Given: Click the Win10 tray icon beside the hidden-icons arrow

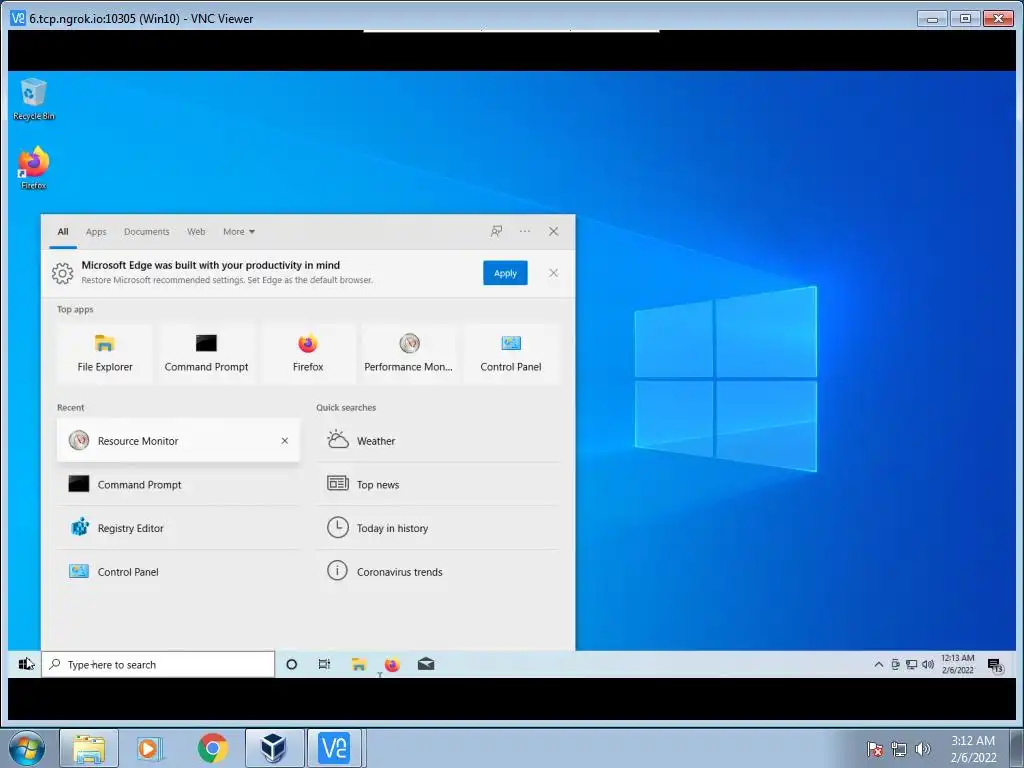Looking at the screenshot, I should [895, 665].
